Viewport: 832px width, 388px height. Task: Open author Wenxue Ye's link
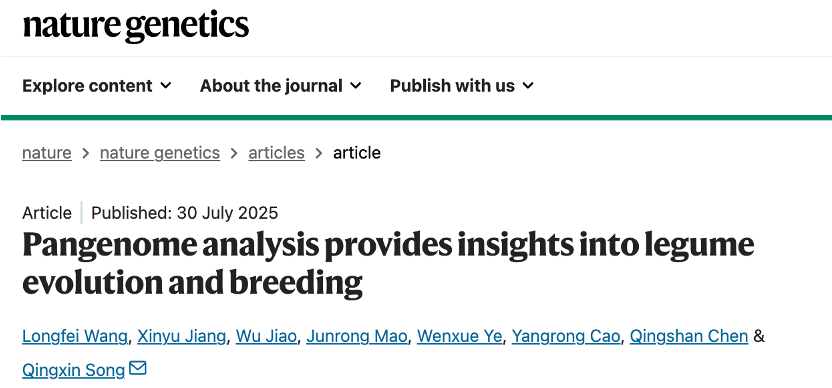(x=460, y=336)
